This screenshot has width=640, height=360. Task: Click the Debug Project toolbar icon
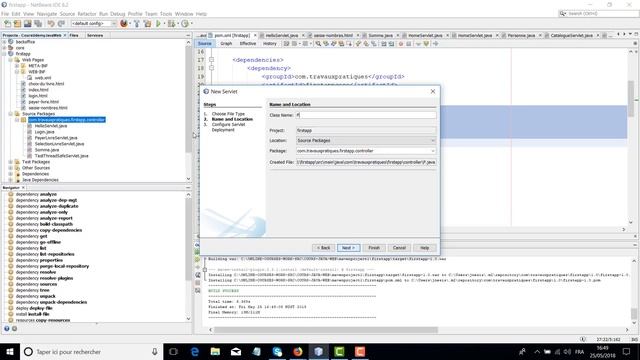pyautogui.click(x=171, y=24)
